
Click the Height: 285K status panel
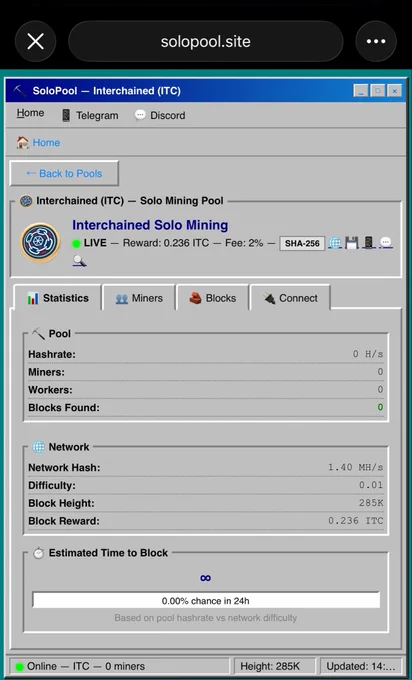[x=275, y=666]
